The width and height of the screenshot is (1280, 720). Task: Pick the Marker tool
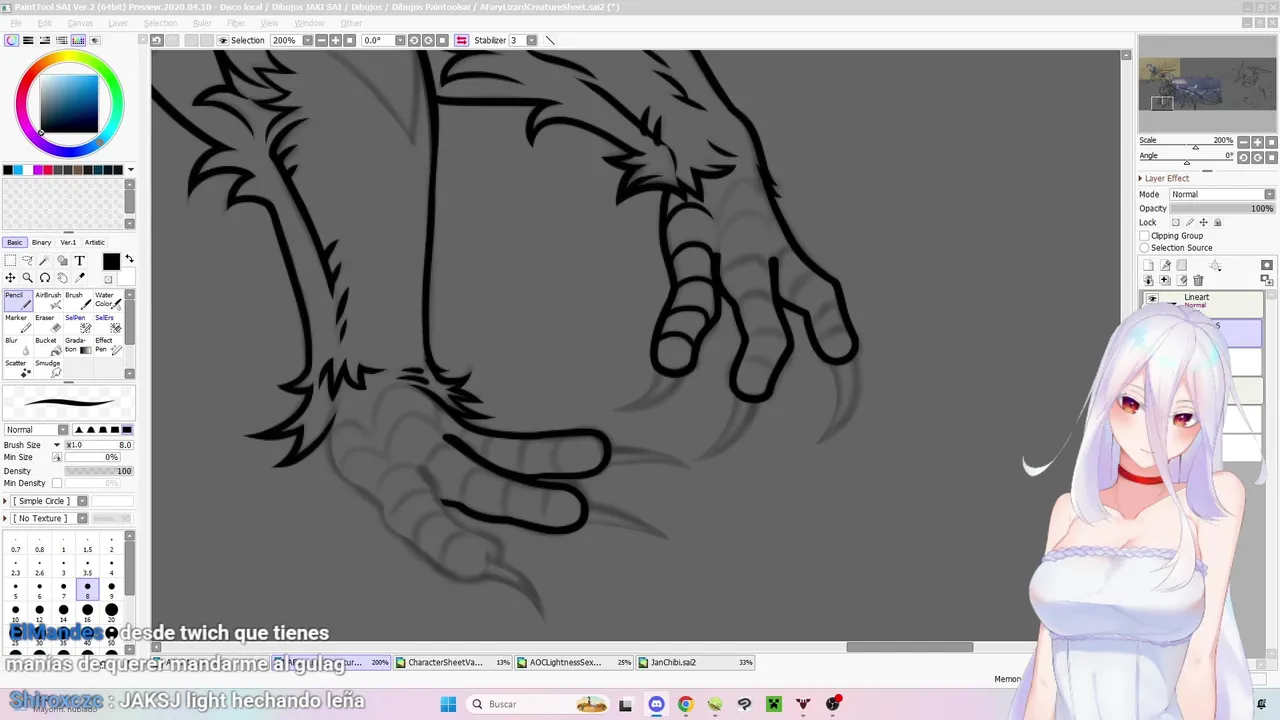tap(20, 323)
